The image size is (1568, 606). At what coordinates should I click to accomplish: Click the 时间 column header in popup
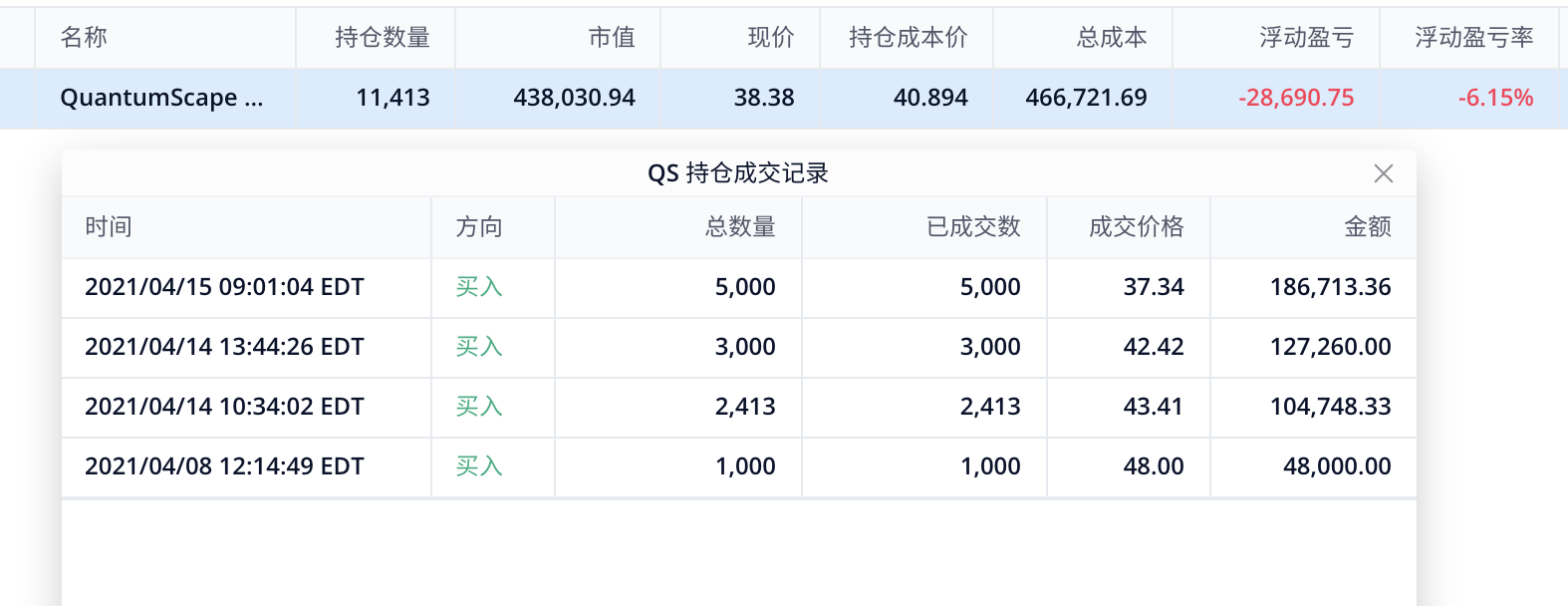pos(109,227)
